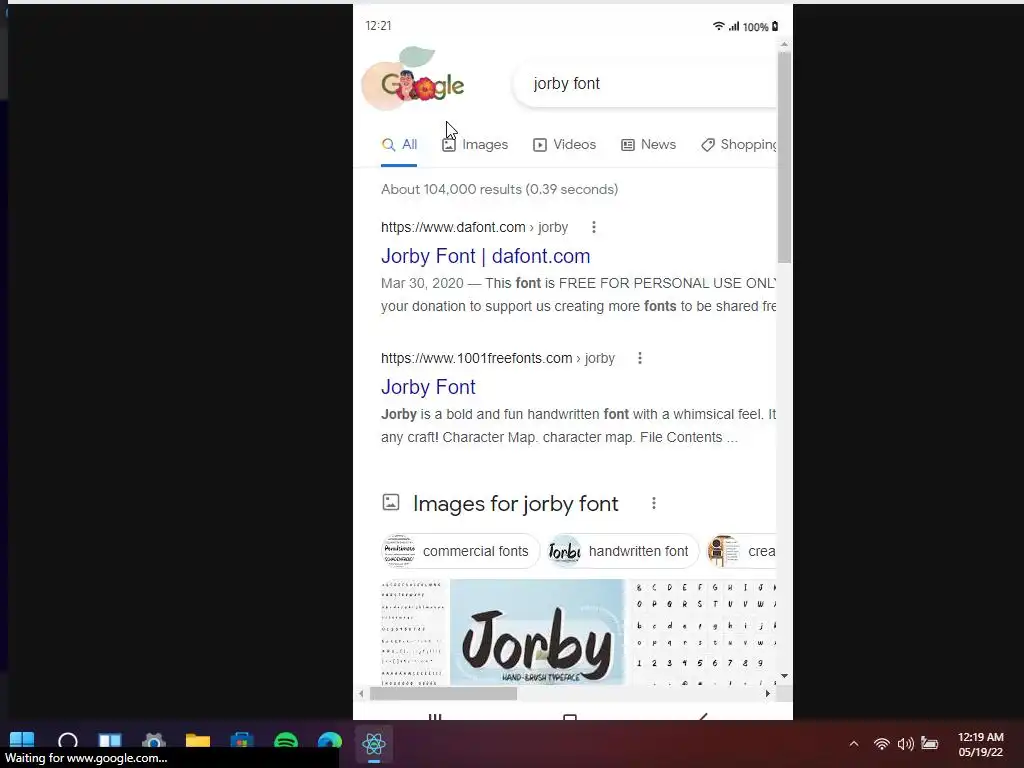Switch to the Videos tab
This screenshot has height=768, width=1024.
[x=564, y=144]
